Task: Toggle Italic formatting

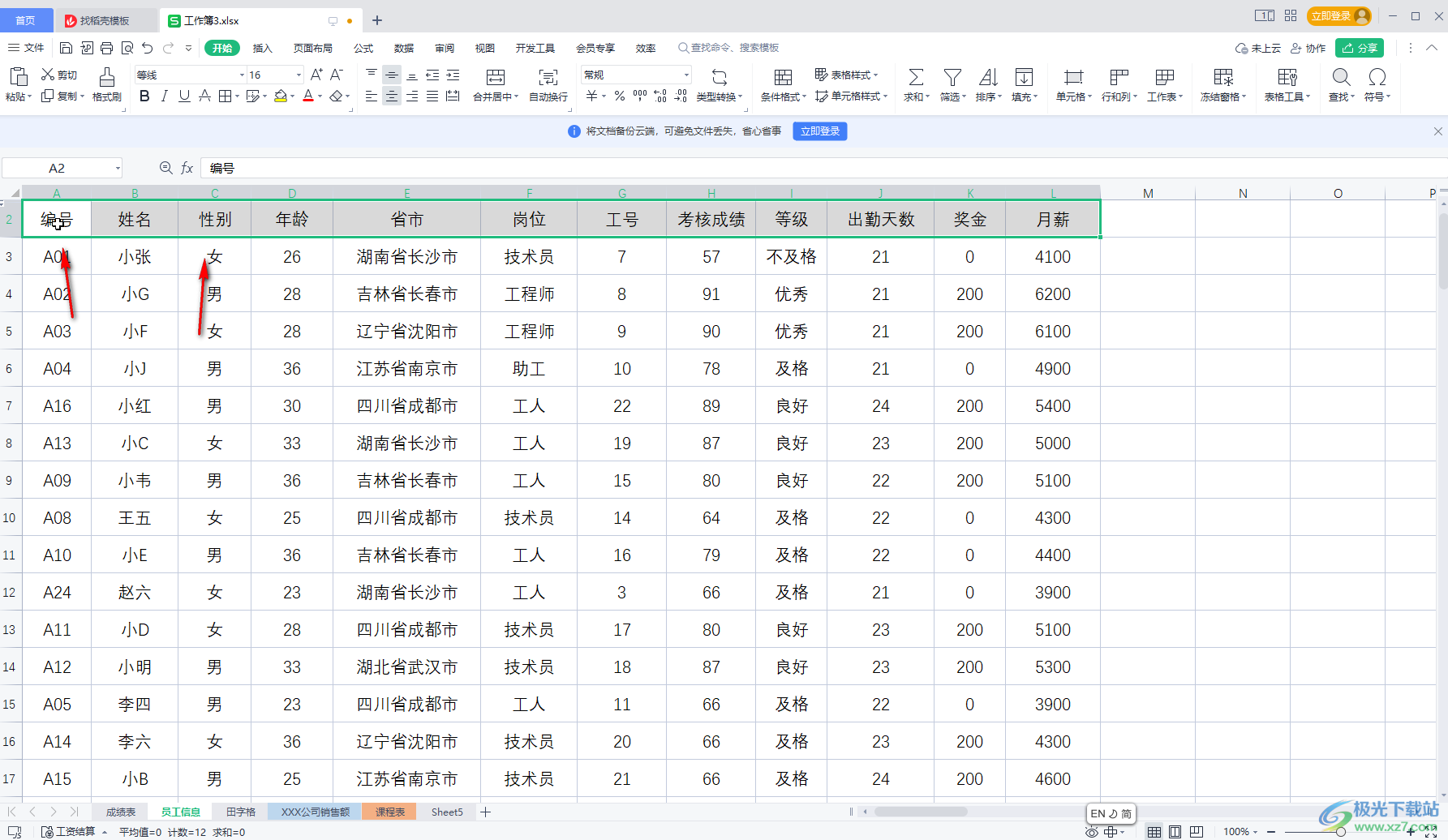Action: [x=165, y=96]
